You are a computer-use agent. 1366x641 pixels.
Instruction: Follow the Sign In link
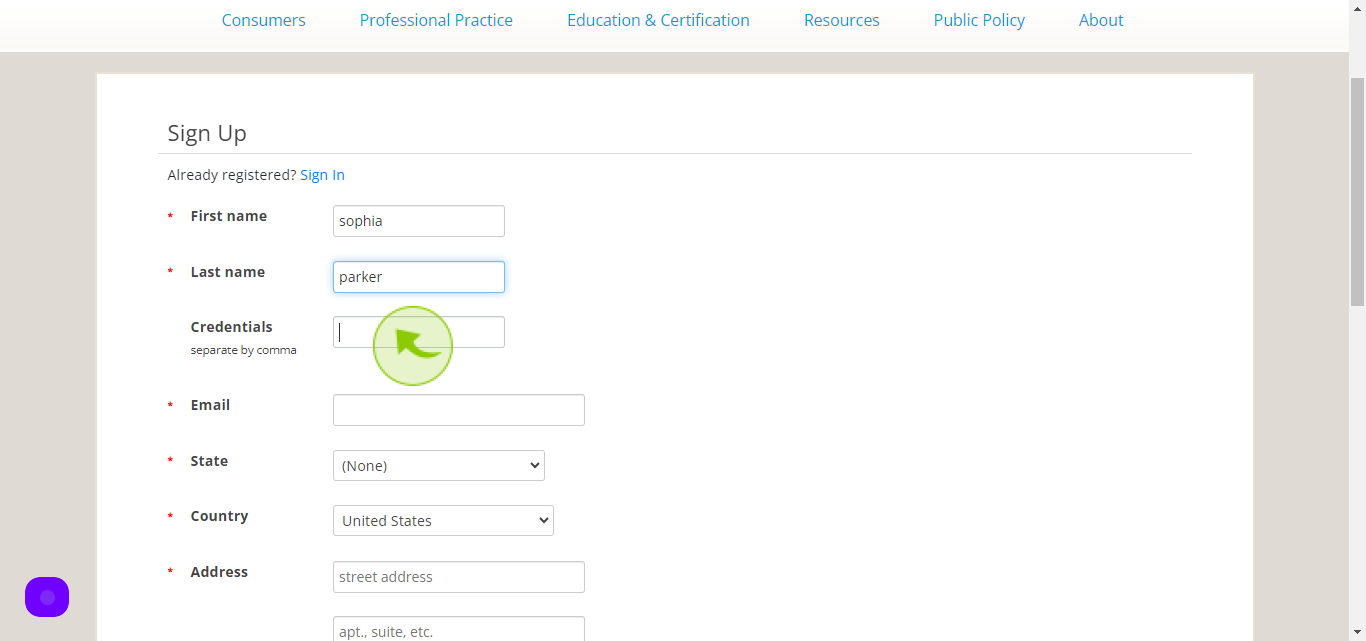tap(322, 175)
